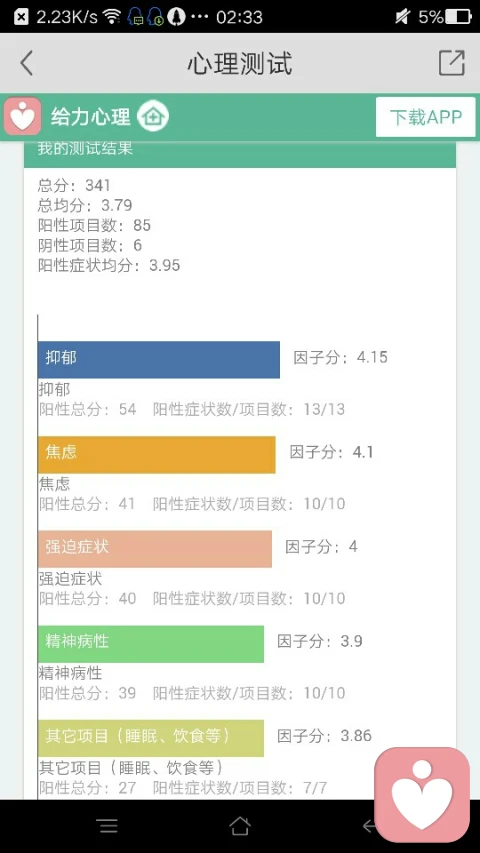Tap the WiFi status bar icon
Viewport: 480px width, 853px height.
(112, 17)
